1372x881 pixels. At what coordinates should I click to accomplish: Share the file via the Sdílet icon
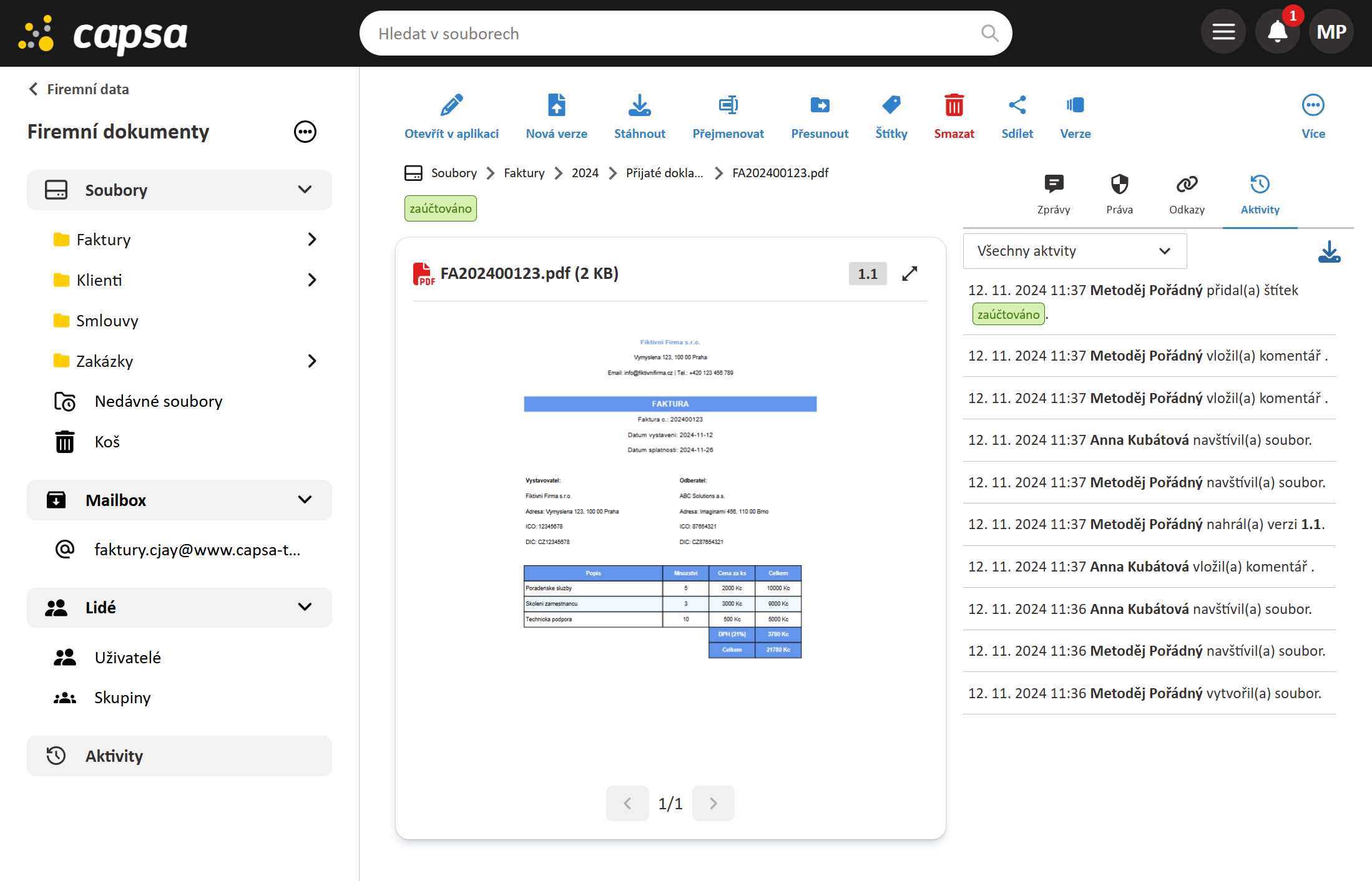1017,105
